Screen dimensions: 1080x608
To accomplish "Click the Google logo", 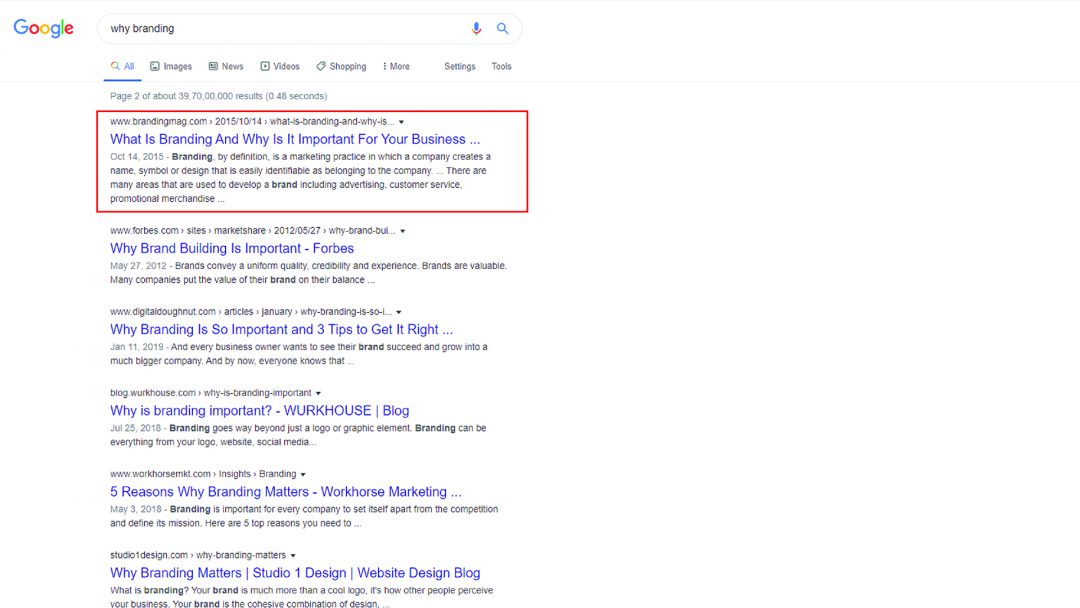I will 43,28.
